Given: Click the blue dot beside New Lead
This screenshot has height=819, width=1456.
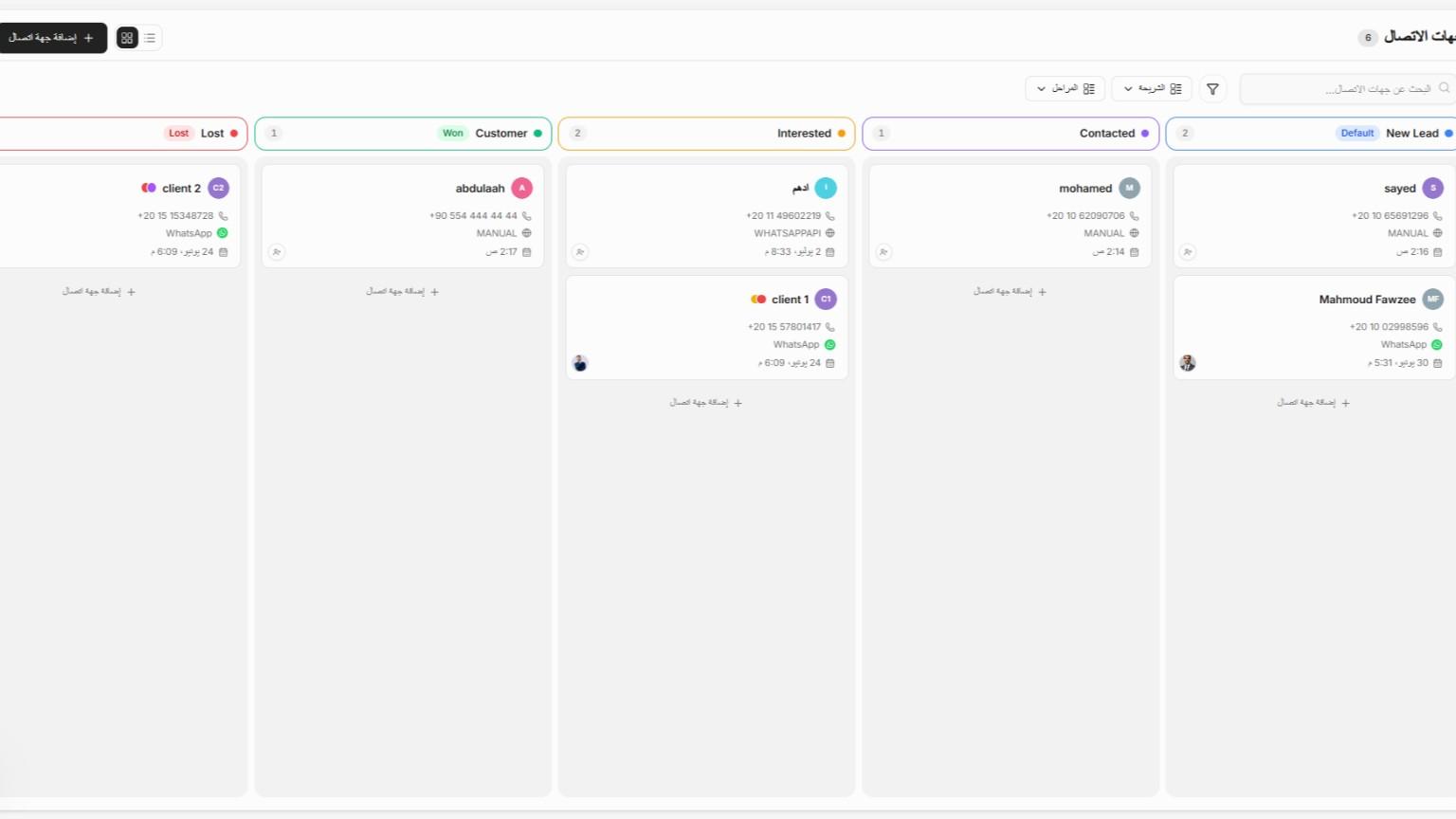Looking at the screenshot, I should [x=1448, y=134].
